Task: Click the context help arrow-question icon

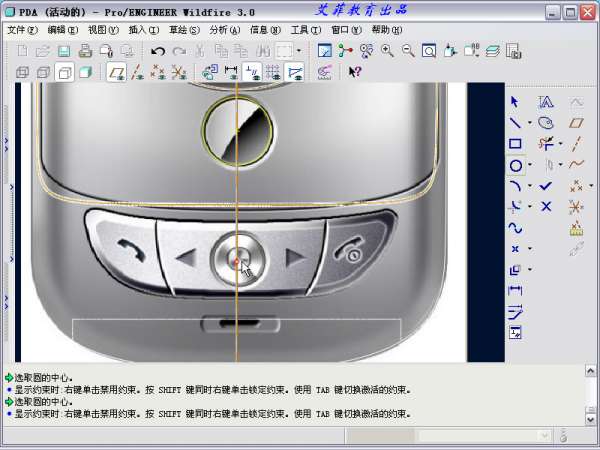Action: 355,72
